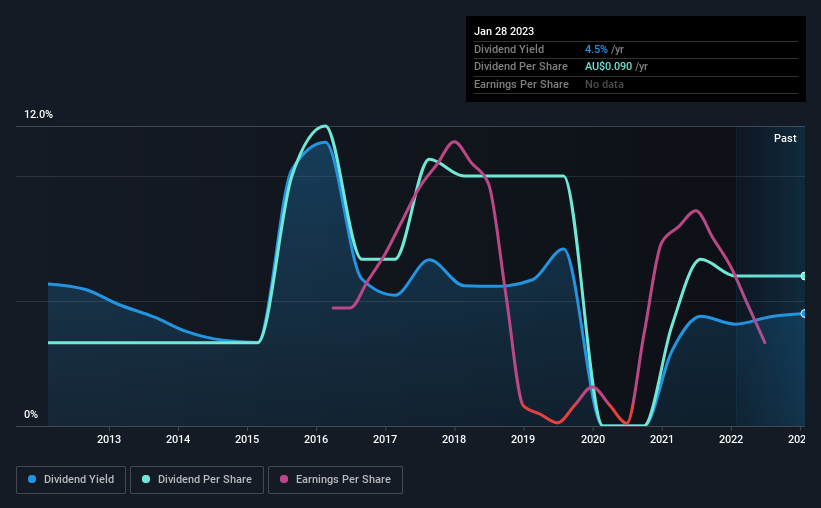Select the 2019 x-axis label

click(x=523, y=439)
